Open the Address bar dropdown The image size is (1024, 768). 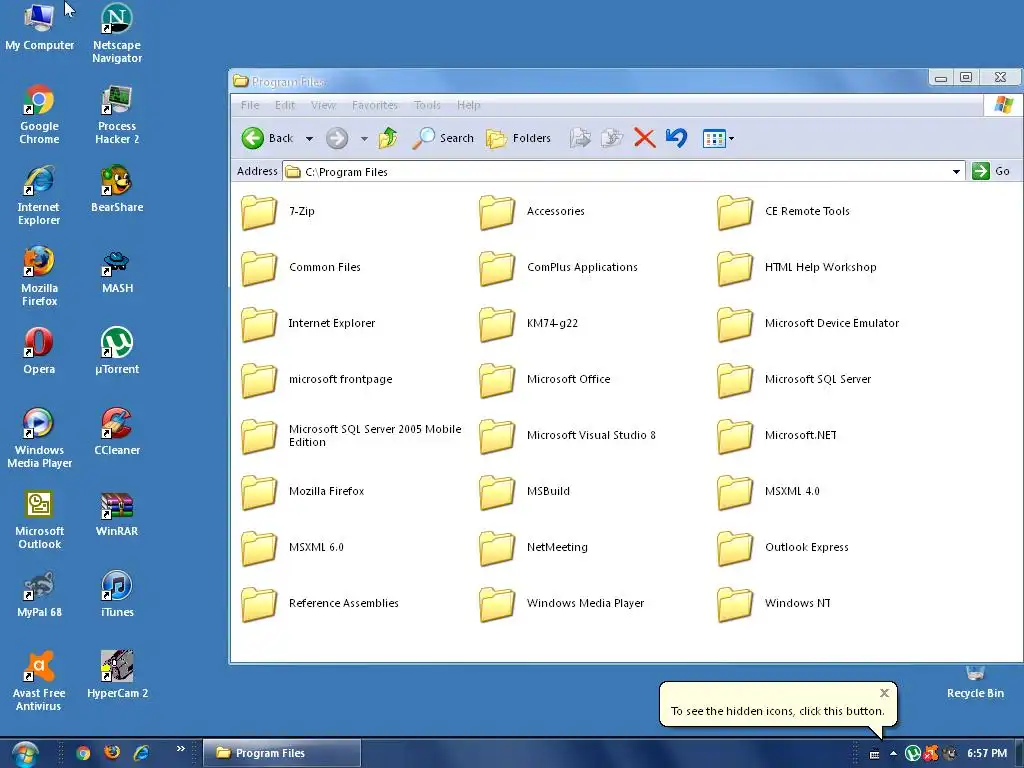pyautogui.click(x=956, y=172)
